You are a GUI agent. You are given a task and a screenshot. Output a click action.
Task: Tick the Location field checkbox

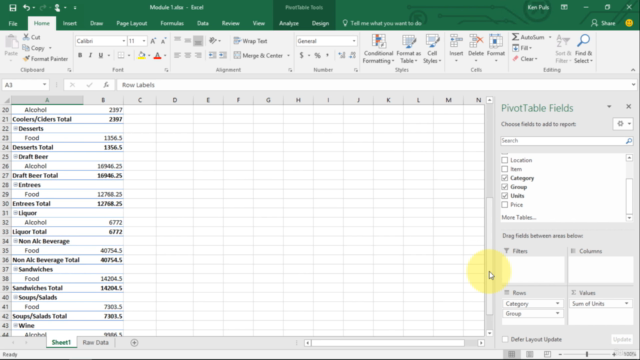tap(505, 160)
